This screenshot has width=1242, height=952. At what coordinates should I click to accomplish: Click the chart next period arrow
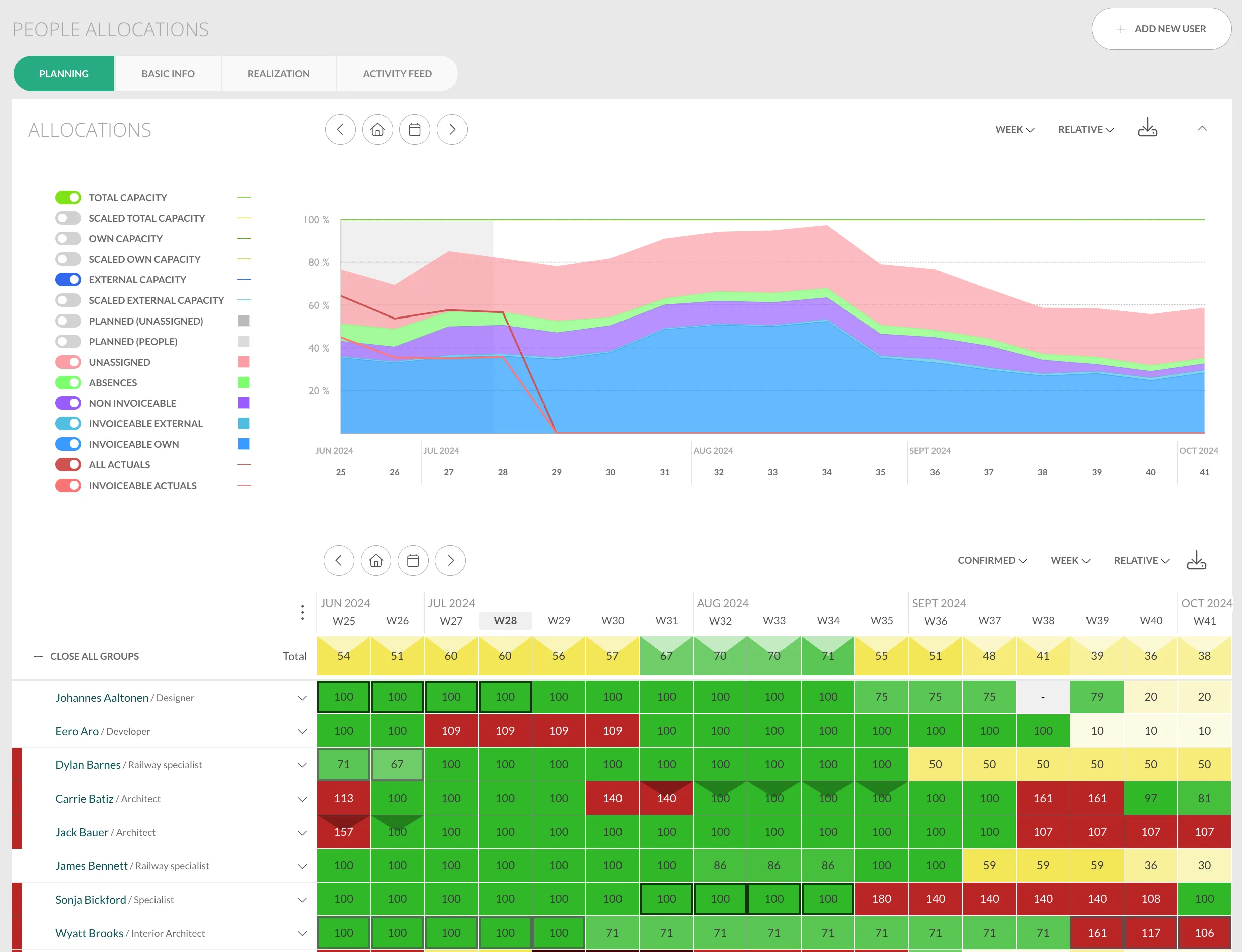click(x=452, y=130)
